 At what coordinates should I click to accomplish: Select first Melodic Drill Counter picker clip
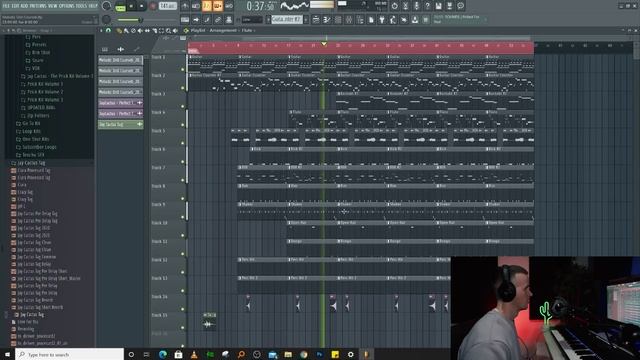pyautogui.click(x=120, y=60)
